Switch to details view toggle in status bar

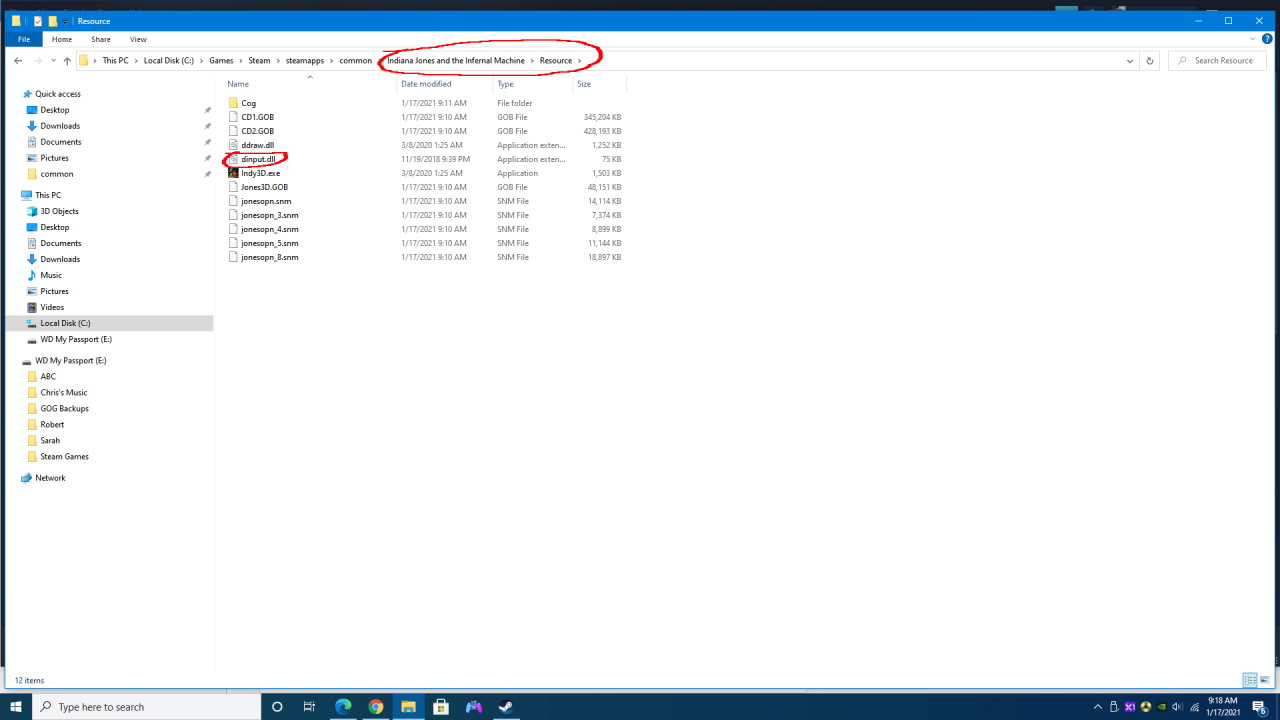pyautogui.click(x=1250, y=680)
